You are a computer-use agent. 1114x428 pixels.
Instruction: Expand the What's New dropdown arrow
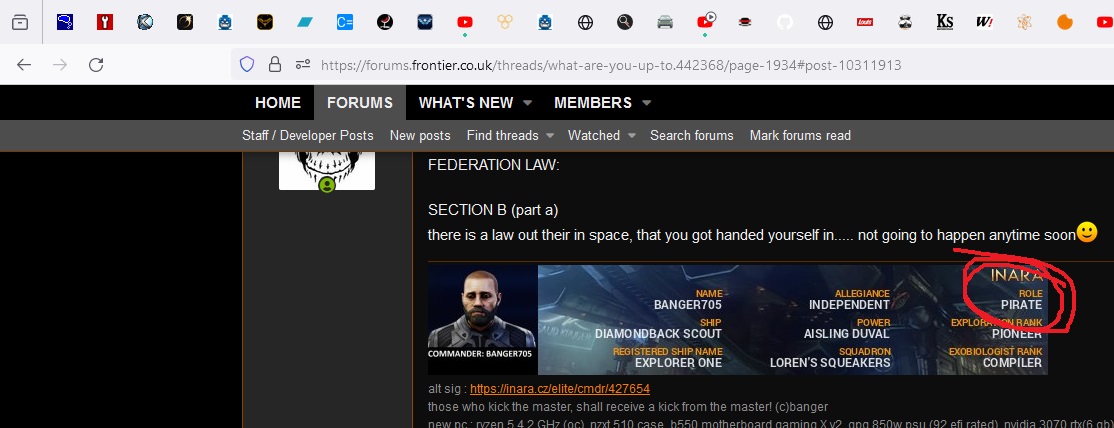coord(527,103)
